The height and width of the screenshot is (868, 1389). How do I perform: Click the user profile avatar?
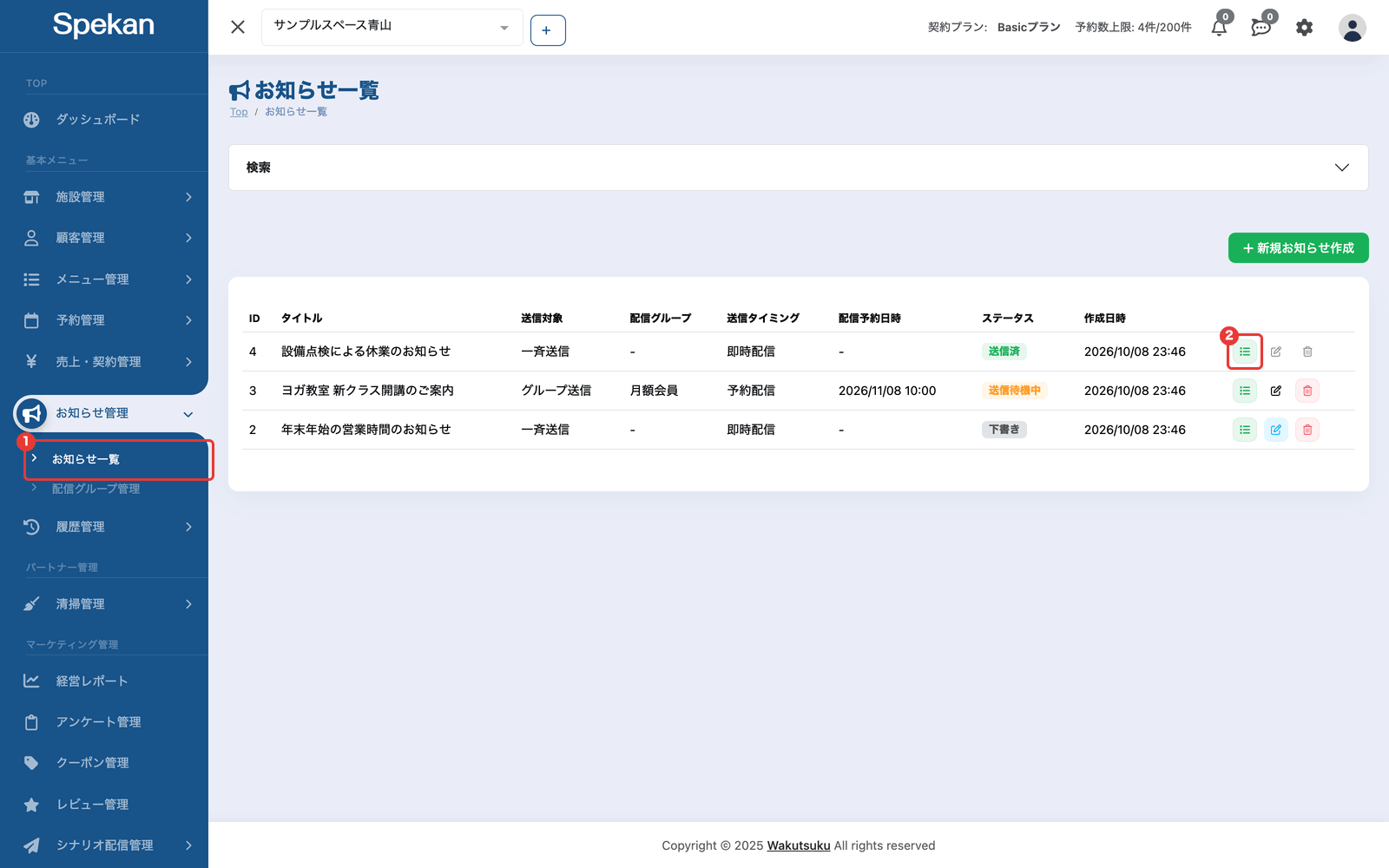pyautogui.click(x=1352, y=28)
